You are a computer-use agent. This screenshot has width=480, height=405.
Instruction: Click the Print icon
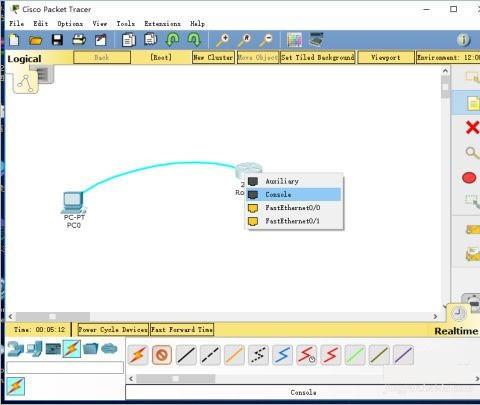tap(79, 40)
